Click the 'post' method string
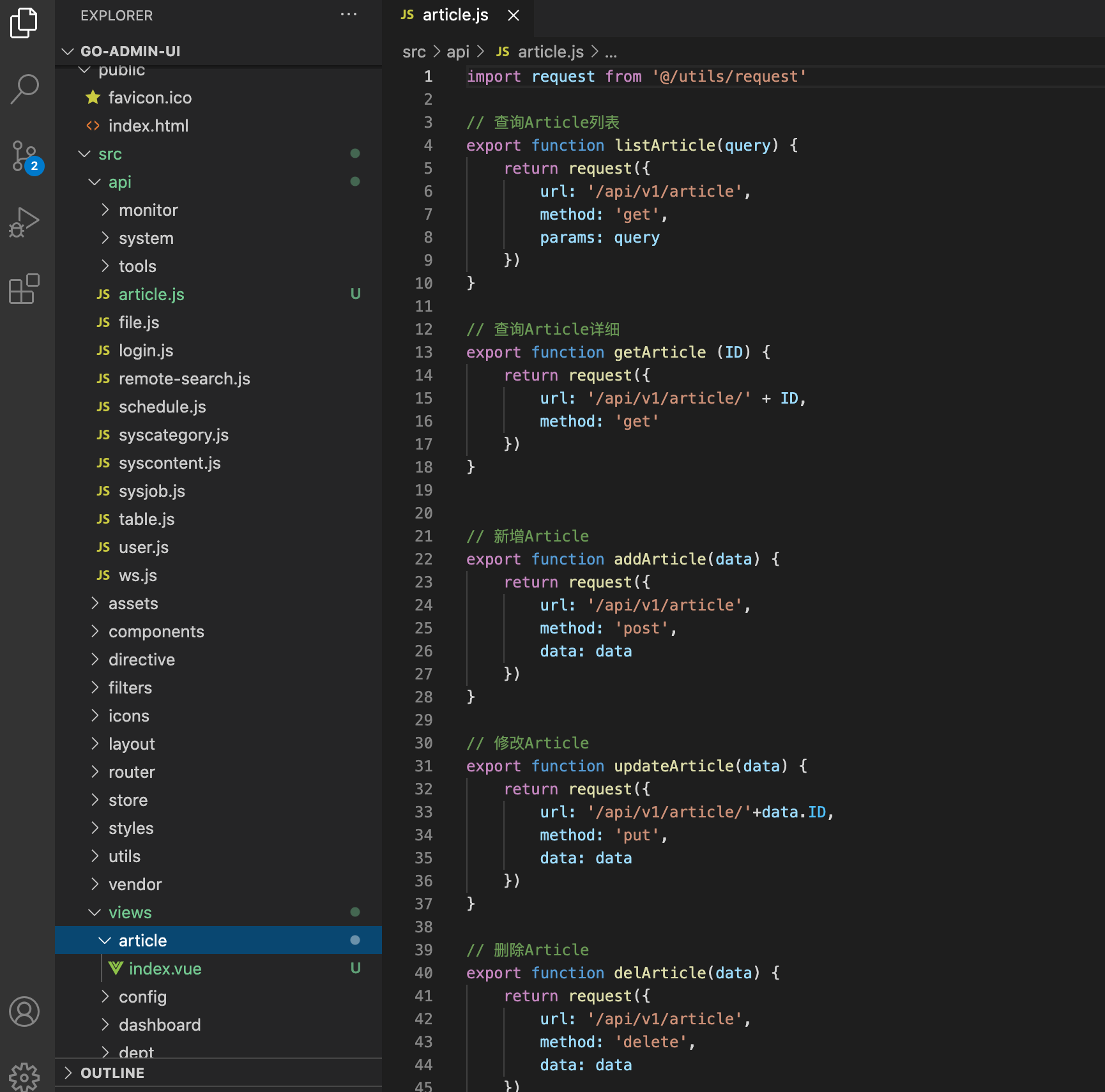1105x1092 pixels. (642, 628)
